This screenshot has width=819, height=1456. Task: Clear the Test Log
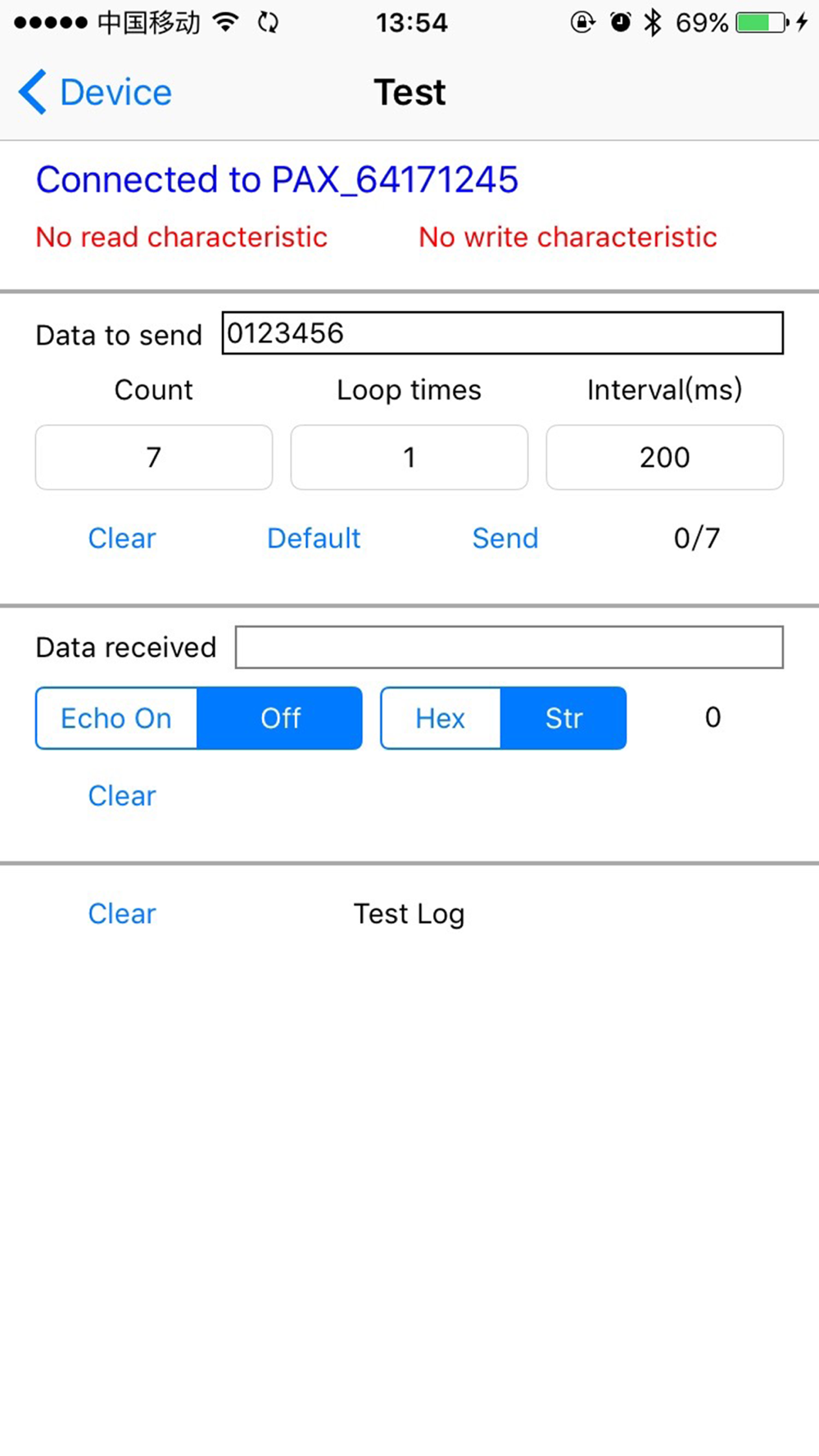point(122,913)
